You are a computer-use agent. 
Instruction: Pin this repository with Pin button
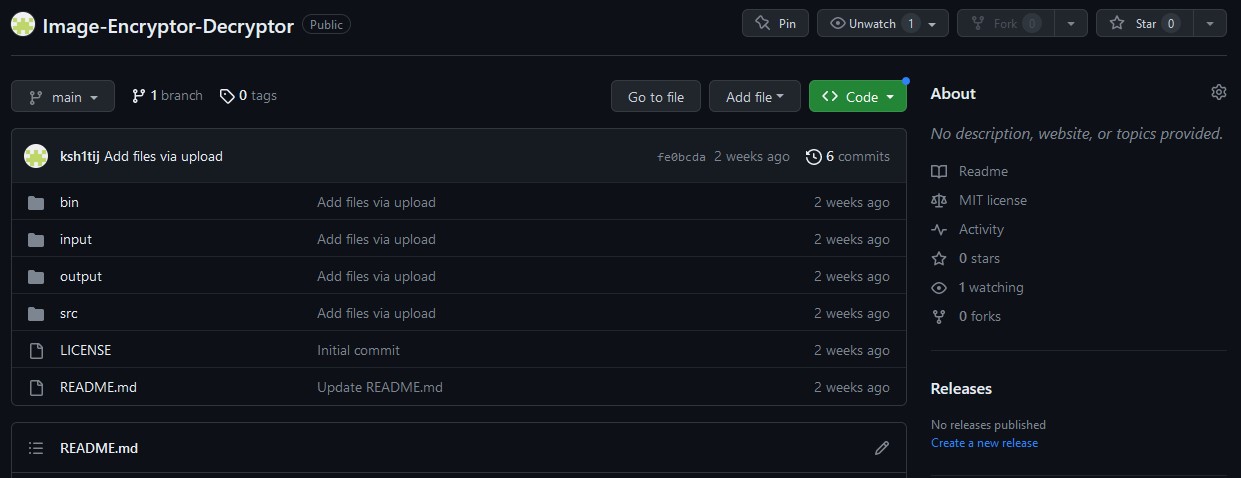tap(775, 23)
